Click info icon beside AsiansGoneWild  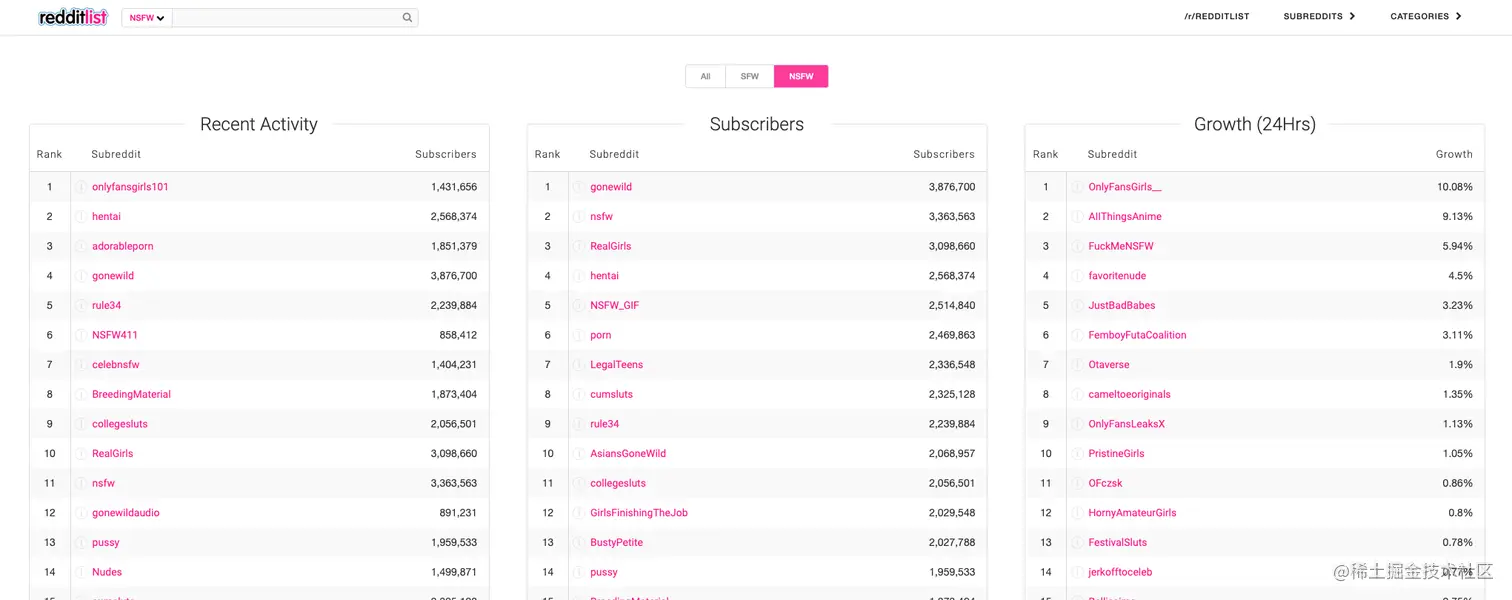coord(578,454)
